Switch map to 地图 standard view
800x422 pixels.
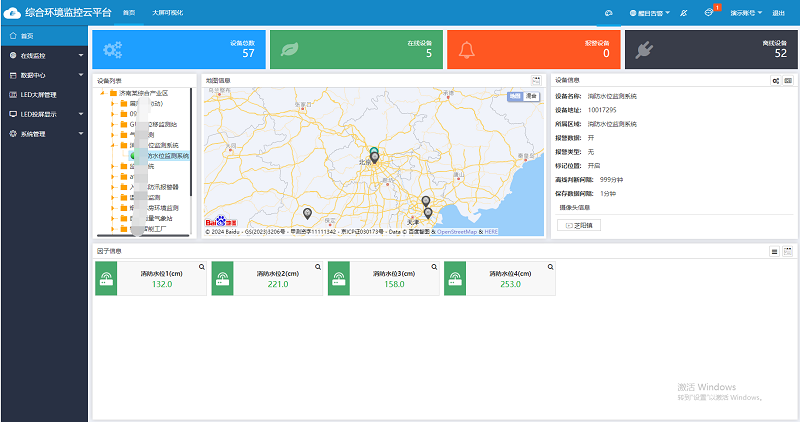point(515,96)
